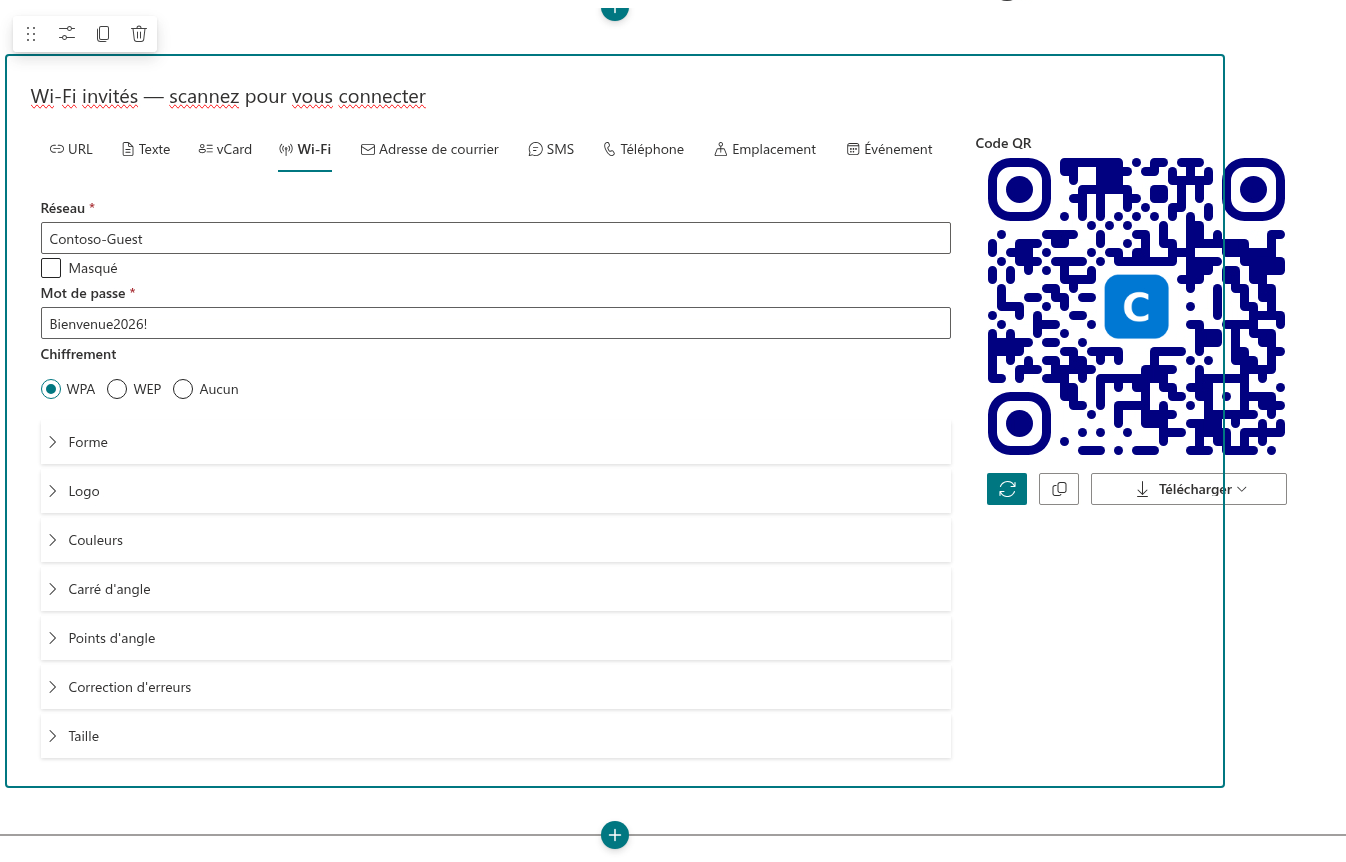
Task: Choose the Emplacement tab
Action: 765,149
